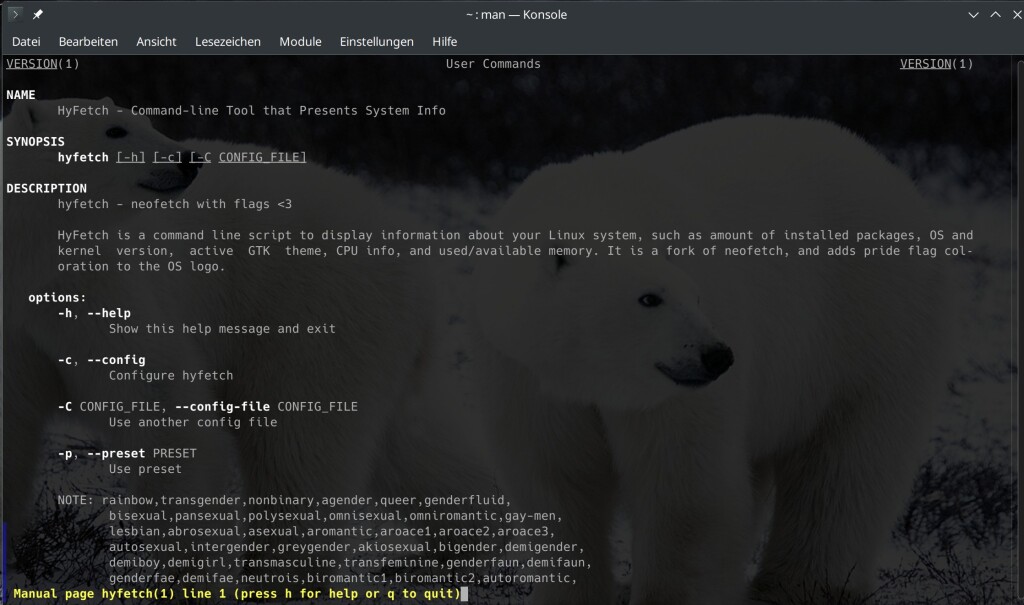Click the '[-c]' synopsis option
The width and height of the screenshot is (1024, 605).
click(167, 157)
